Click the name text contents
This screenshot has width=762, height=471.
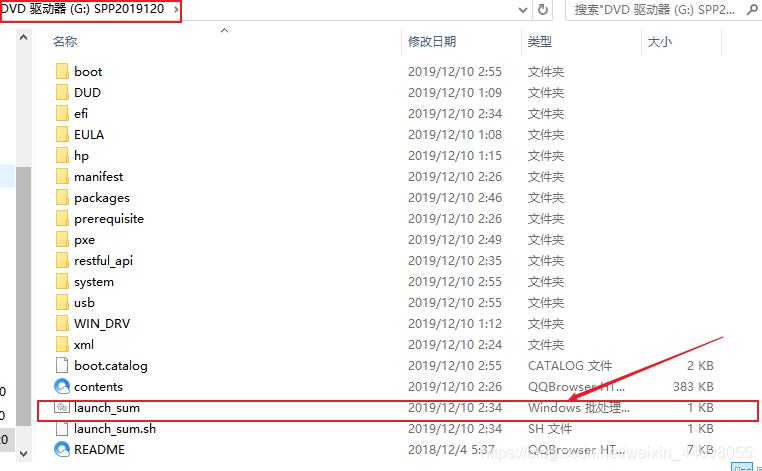click(98, 386)
